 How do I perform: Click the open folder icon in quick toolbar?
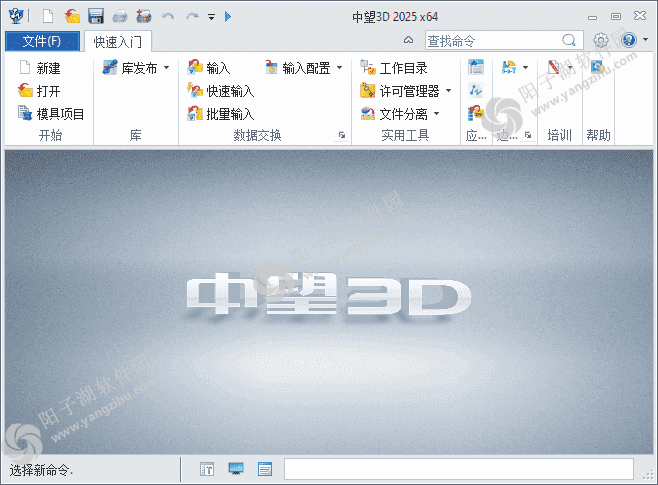tap(72, 16)
